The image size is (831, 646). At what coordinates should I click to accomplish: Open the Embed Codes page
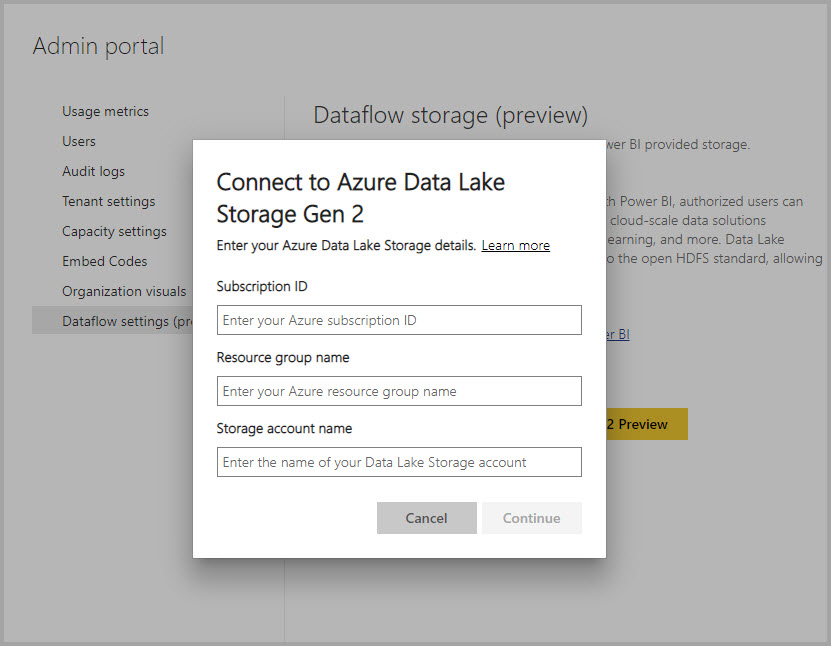coord(104,261)
